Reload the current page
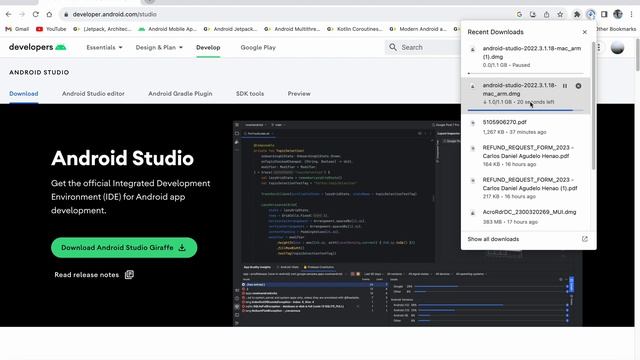 point(36,14)
